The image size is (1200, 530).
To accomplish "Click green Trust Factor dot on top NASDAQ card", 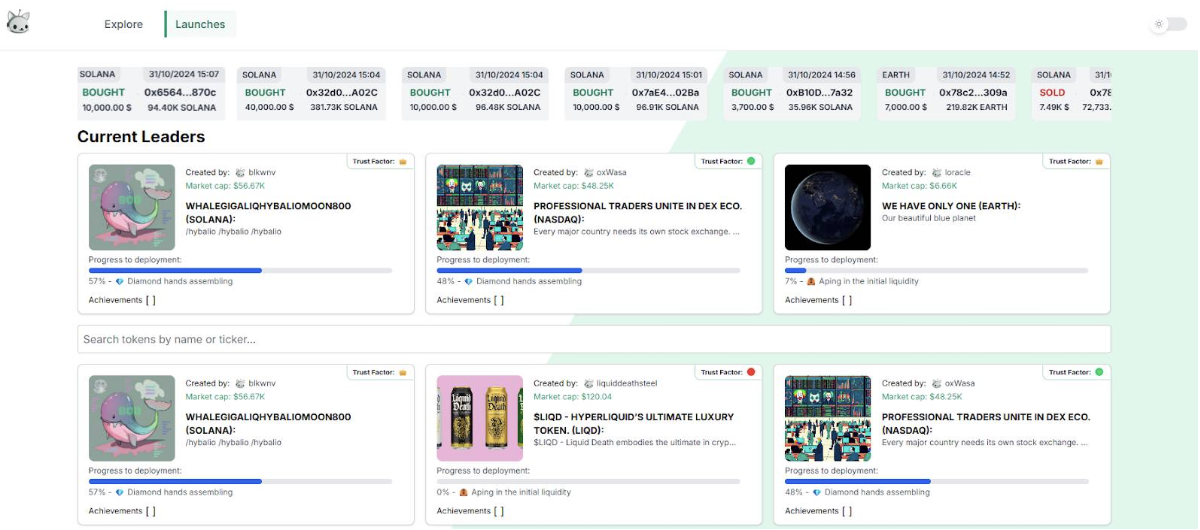I will pos(751,161).
